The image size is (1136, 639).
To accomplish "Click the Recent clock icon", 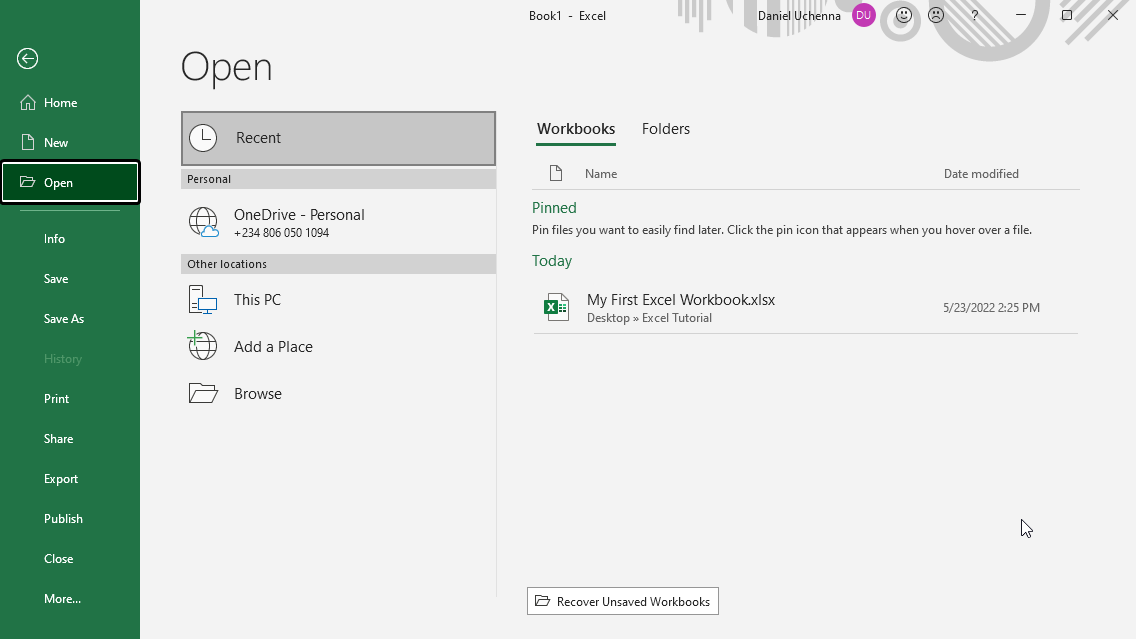I will pos(203,138).
